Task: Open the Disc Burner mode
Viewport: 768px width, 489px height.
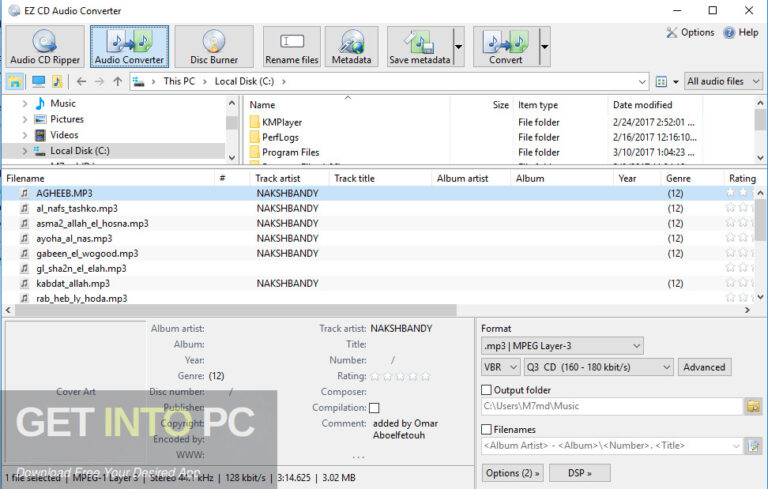Action: [x=214, y=47]
